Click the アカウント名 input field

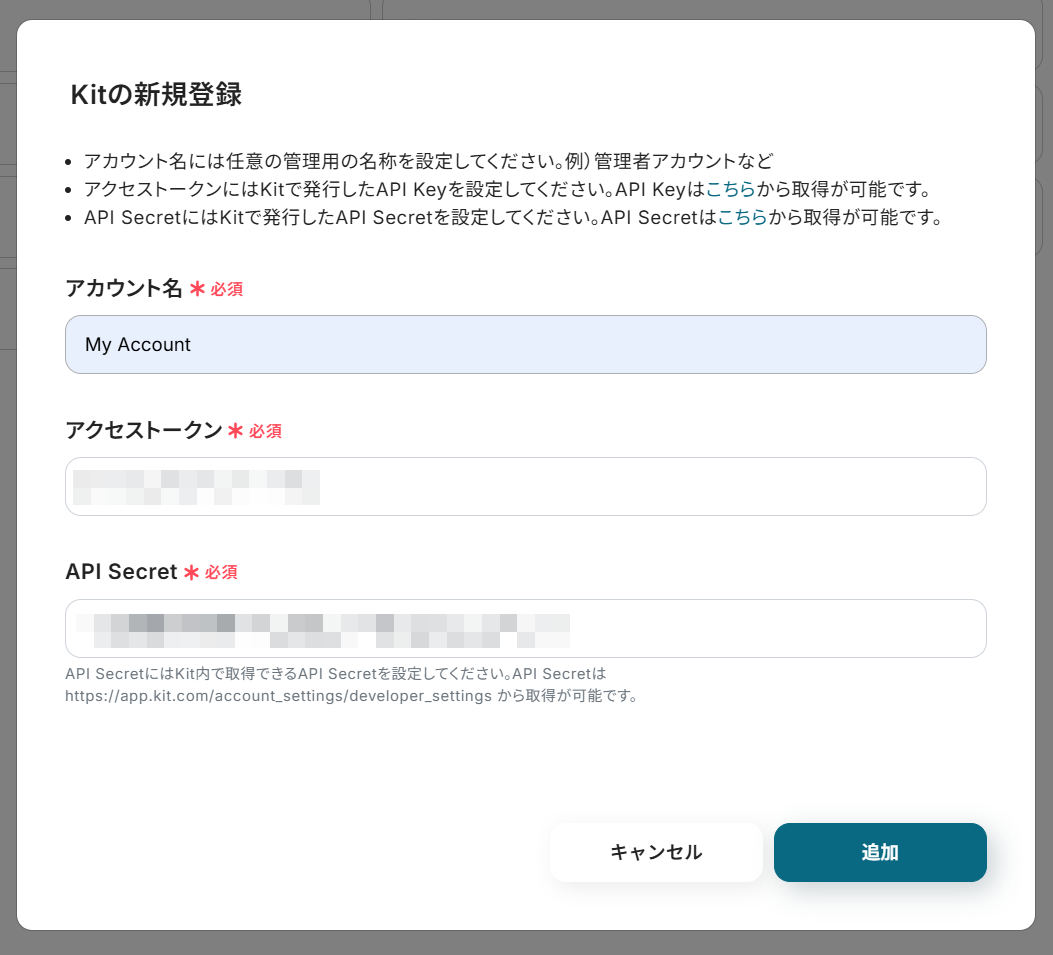coord(525,345)
